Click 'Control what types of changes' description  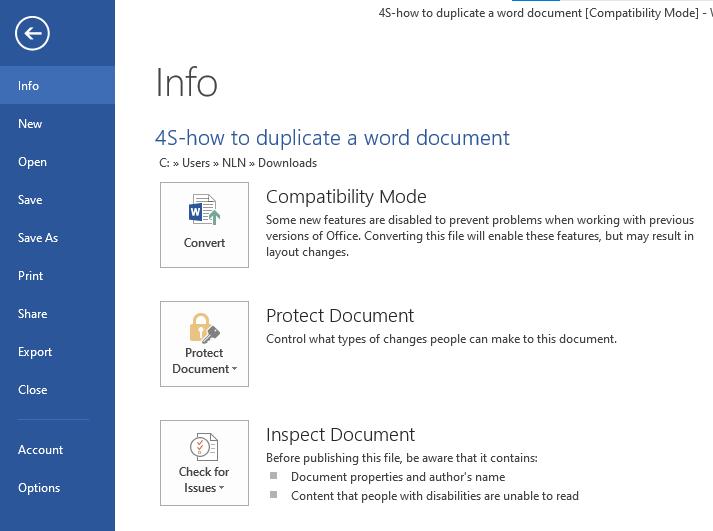pyautogui.click(x=441, y=339)
